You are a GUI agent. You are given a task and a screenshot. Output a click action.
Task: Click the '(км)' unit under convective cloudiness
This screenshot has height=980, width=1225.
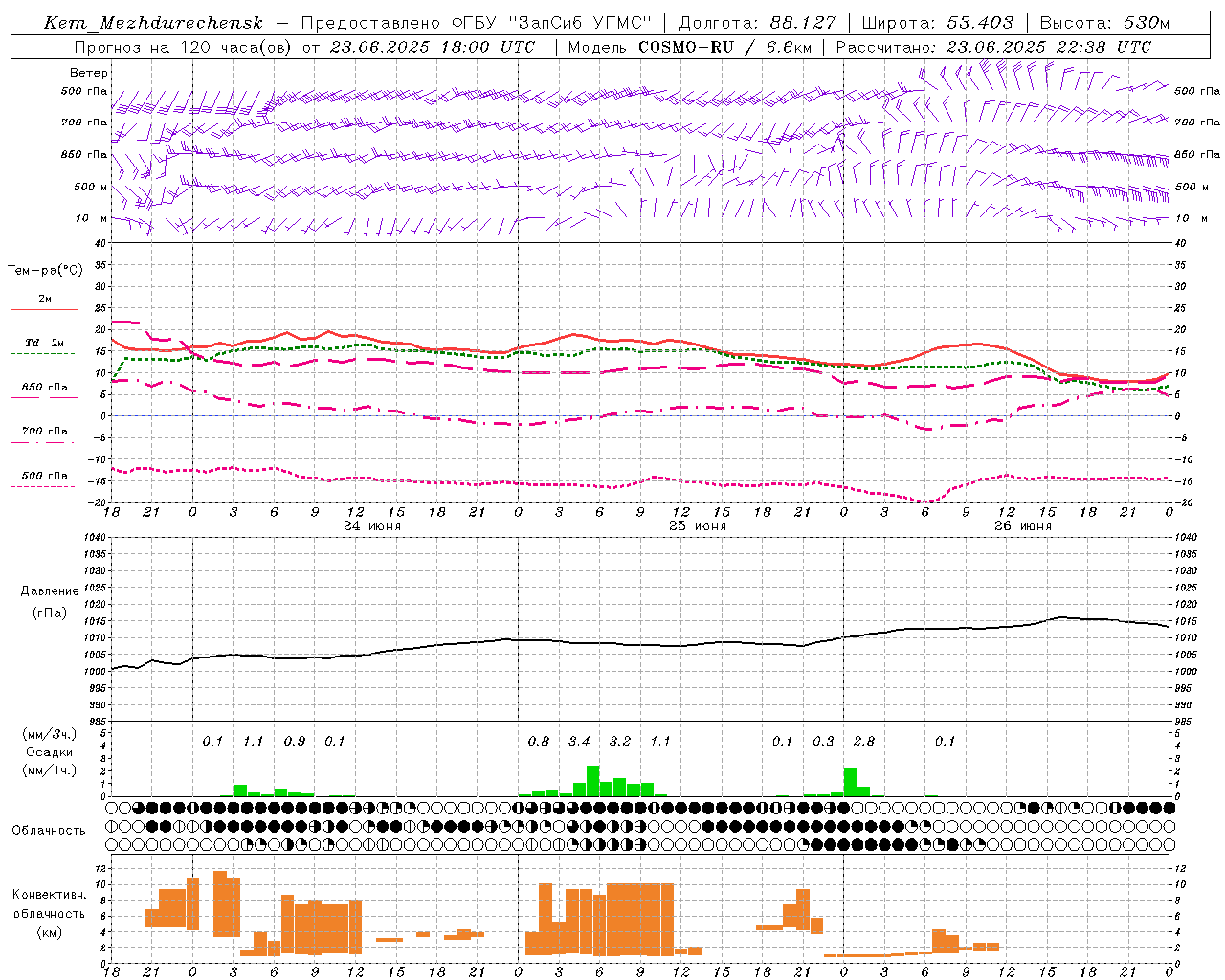(x=49, y=931)
